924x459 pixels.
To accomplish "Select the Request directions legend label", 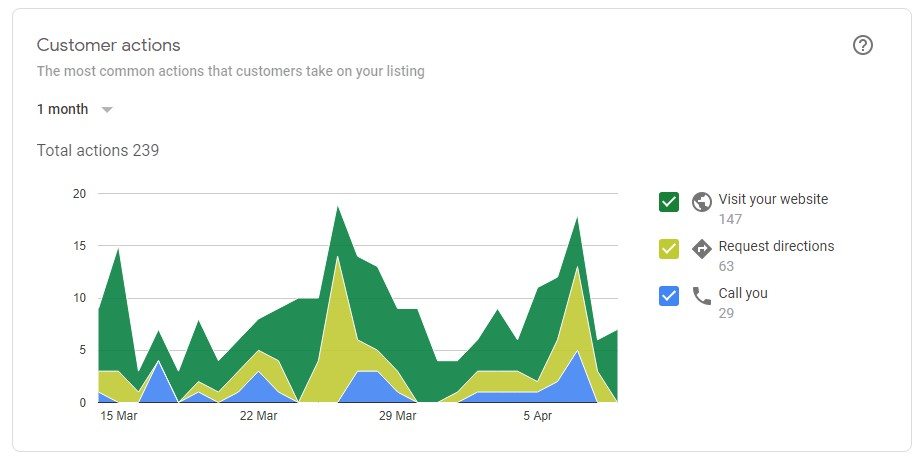I will (x=776, y=246).
